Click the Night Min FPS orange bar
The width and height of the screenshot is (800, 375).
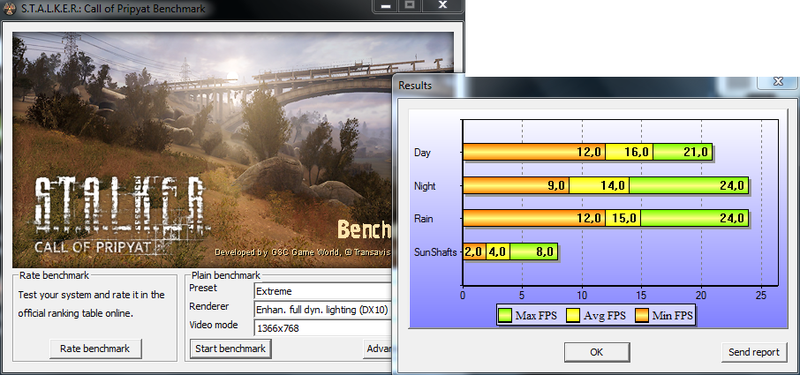click(x=516, y=186)
